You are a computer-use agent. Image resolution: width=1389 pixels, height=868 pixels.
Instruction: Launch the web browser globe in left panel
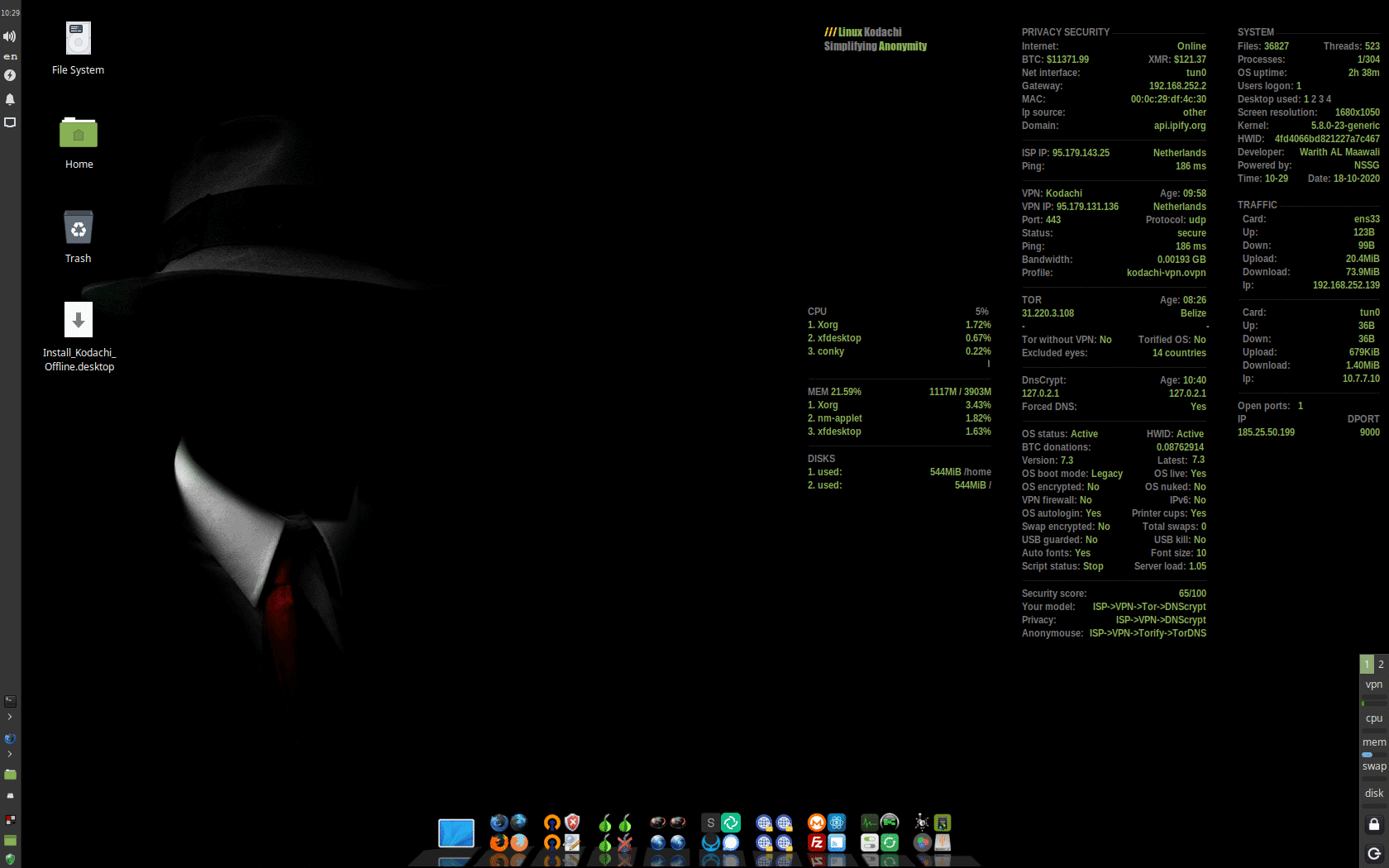(10, 738)
